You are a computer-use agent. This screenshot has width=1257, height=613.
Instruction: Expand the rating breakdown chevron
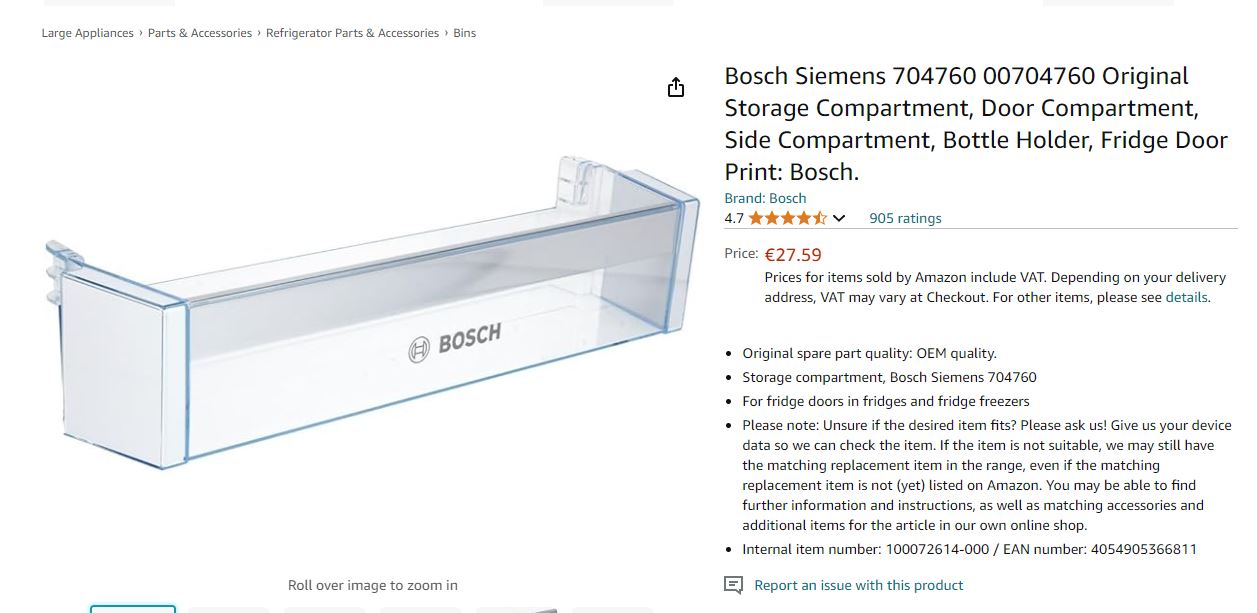839,218
